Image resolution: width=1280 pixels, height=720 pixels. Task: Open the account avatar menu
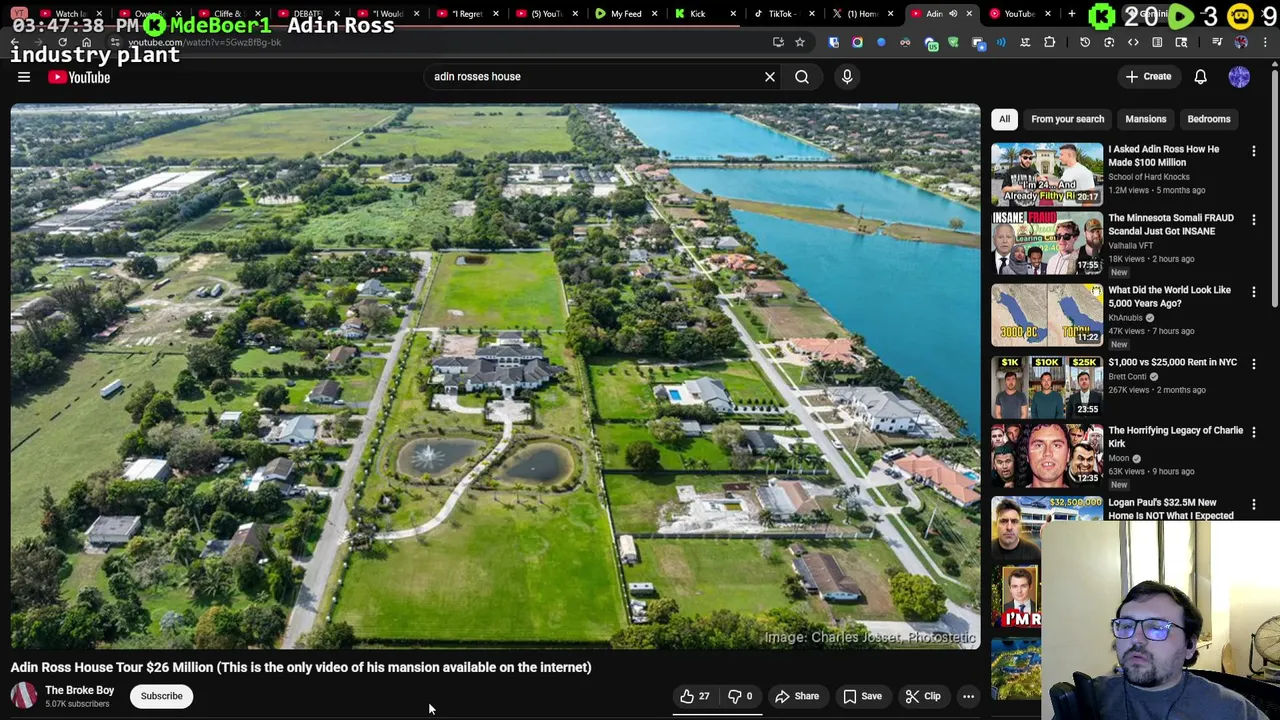(x=1239, y=77)
